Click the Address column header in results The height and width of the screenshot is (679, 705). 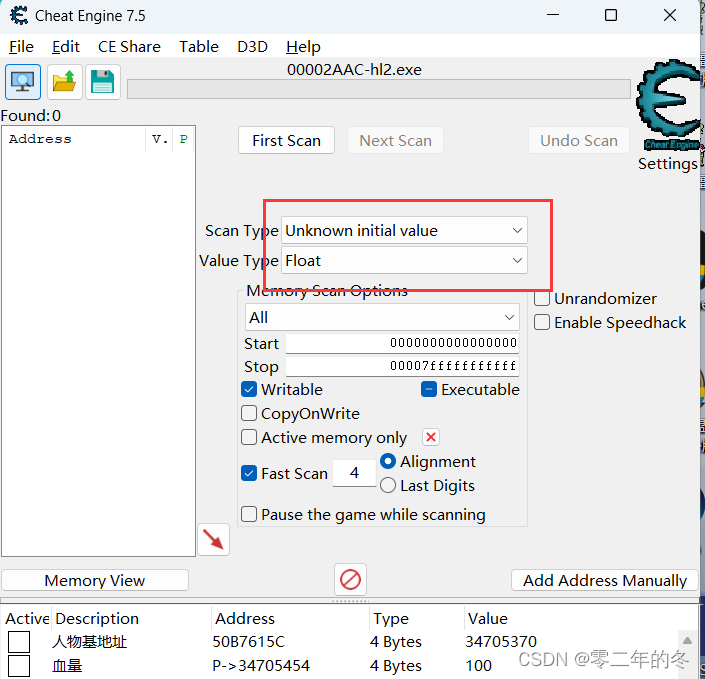74,139
